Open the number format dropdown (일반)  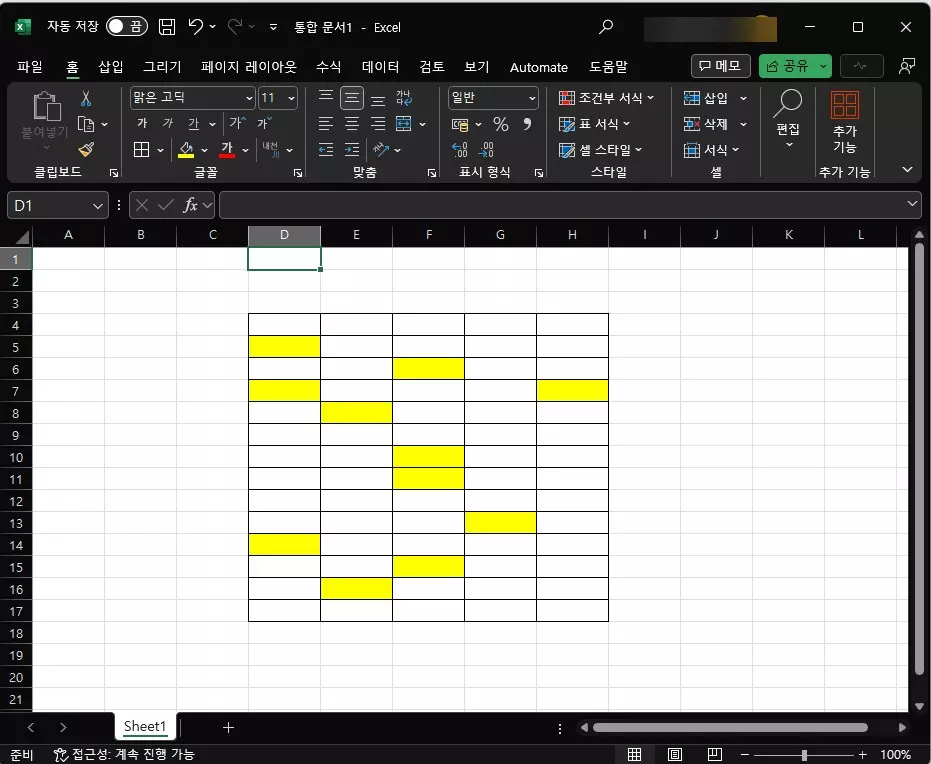(x=532, y=98)
